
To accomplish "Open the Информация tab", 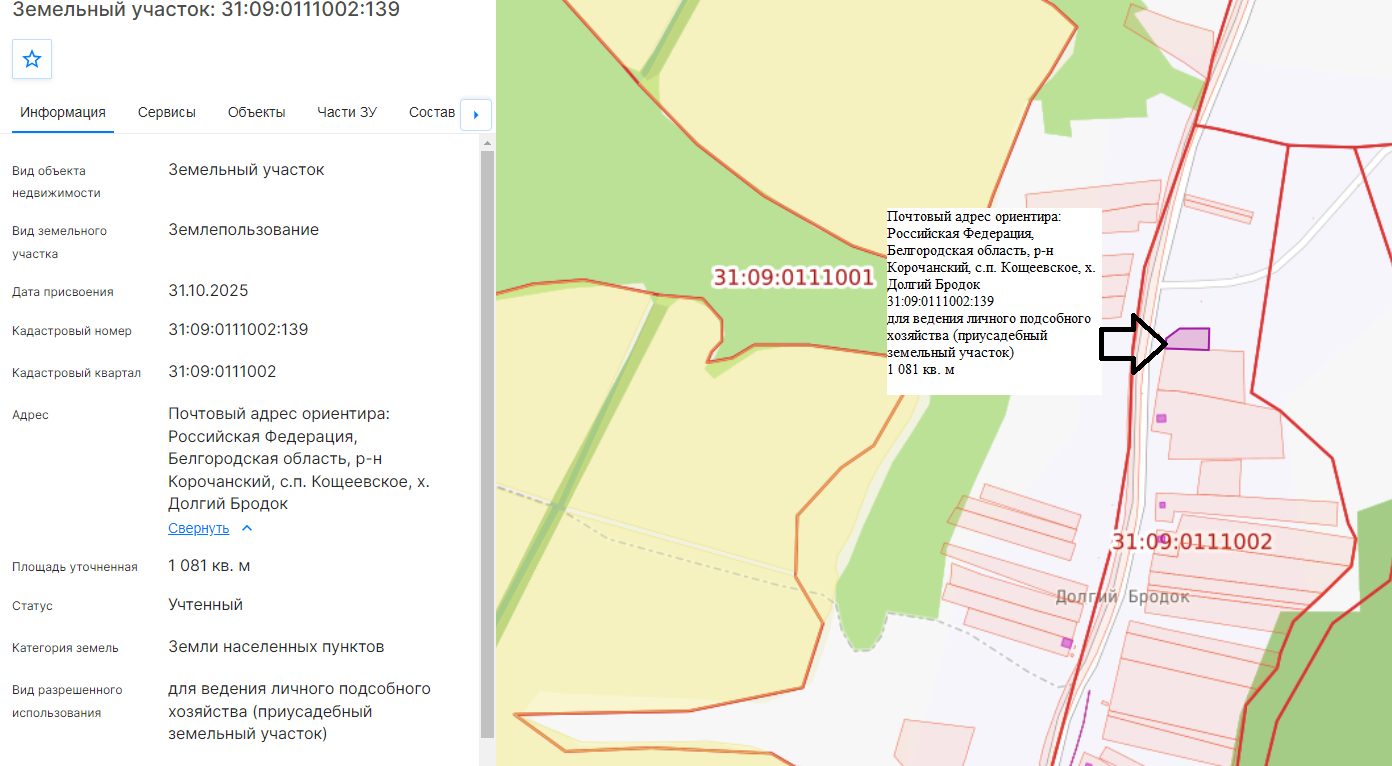I will click(63, 112).
